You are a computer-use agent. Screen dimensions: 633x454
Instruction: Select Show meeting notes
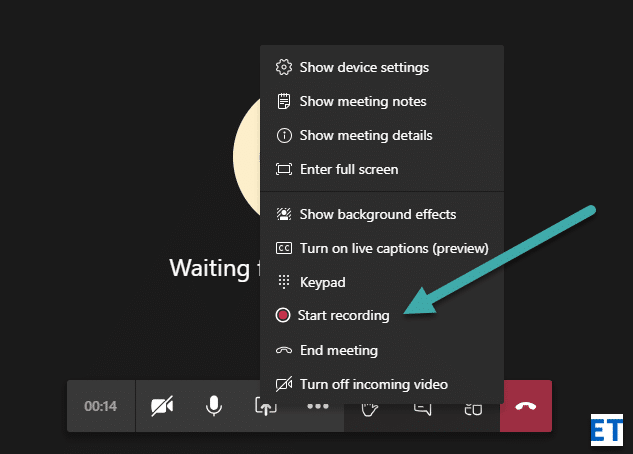pyautogui.click(x=363, y=101)
